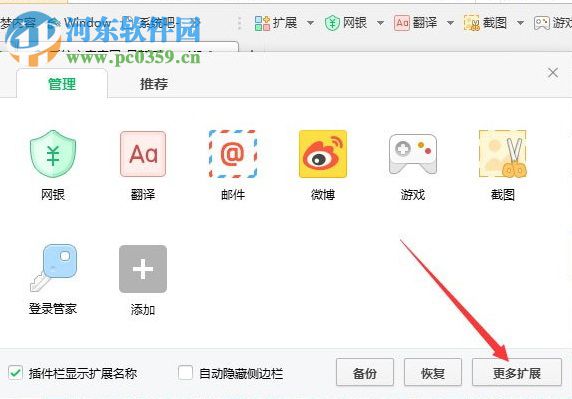Click the 网银 shield icon in the toolbar
572x399 pixels.
332,23
